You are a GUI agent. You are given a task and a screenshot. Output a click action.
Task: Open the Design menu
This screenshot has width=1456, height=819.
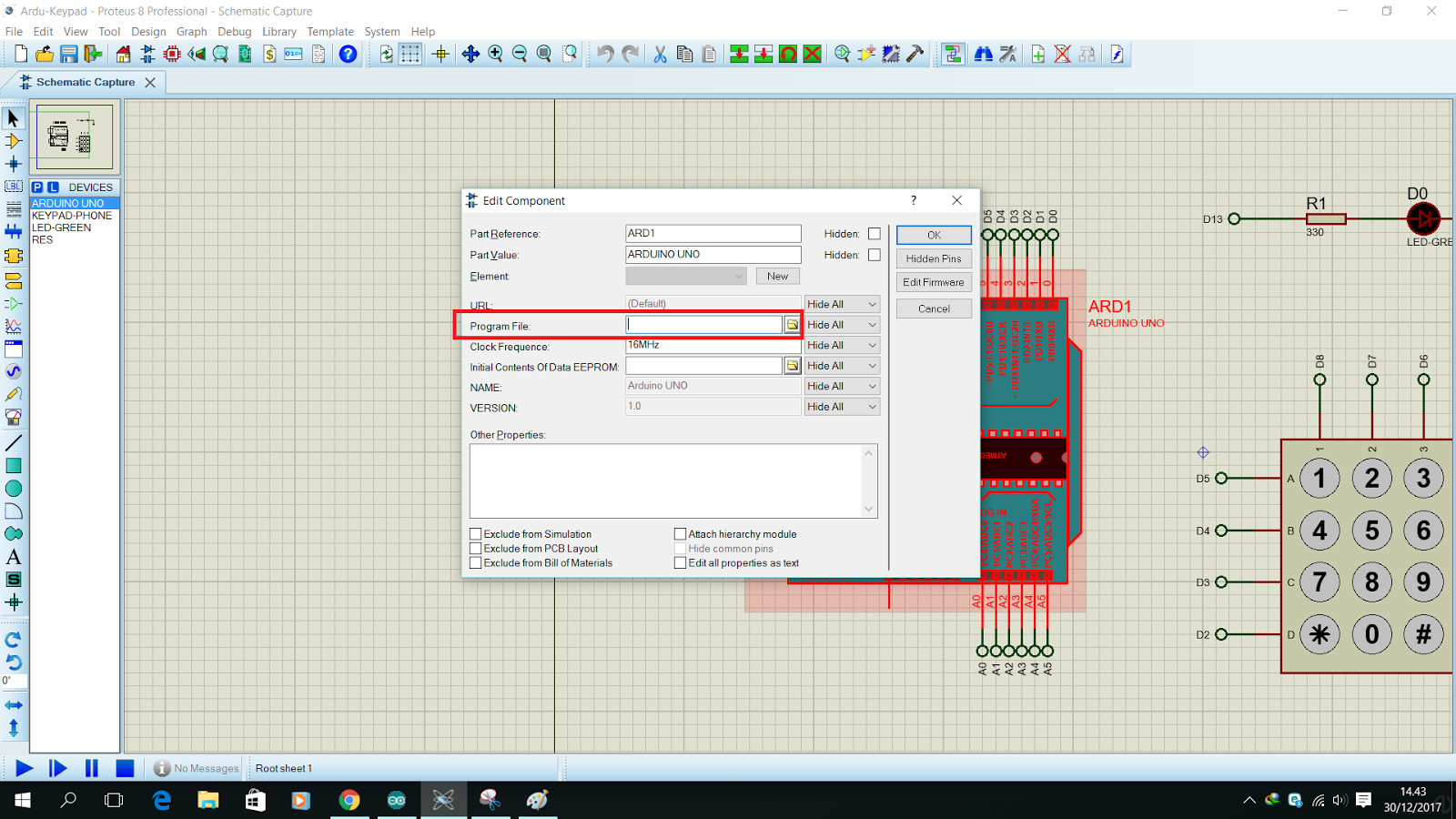(x=148, y=31)
